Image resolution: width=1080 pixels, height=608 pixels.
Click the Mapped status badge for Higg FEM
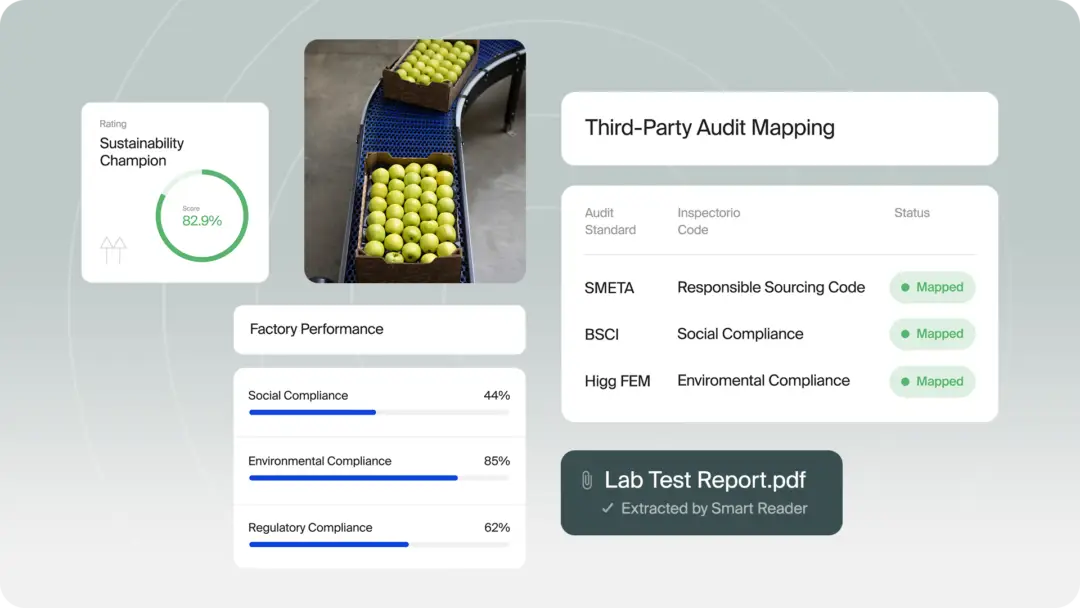tap(932, 381)
